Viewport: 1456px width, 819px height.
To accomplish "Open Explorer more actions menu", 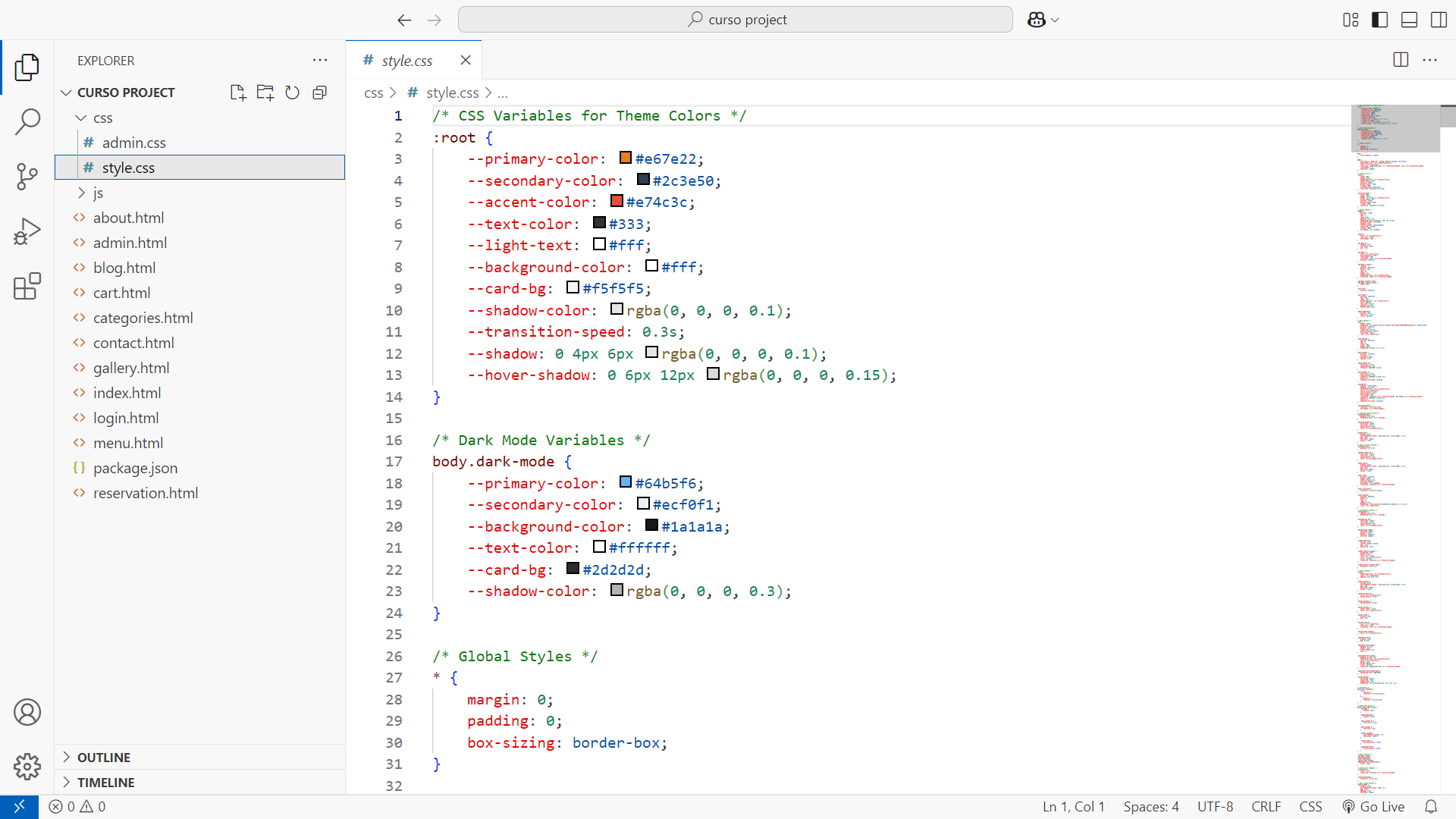I will coord(320,61).
